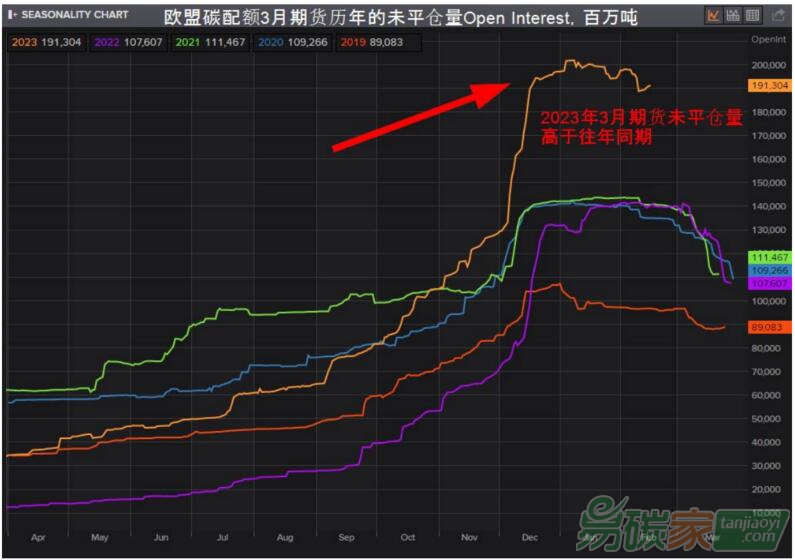Click the Apr label on time axis

click(38, 537)
